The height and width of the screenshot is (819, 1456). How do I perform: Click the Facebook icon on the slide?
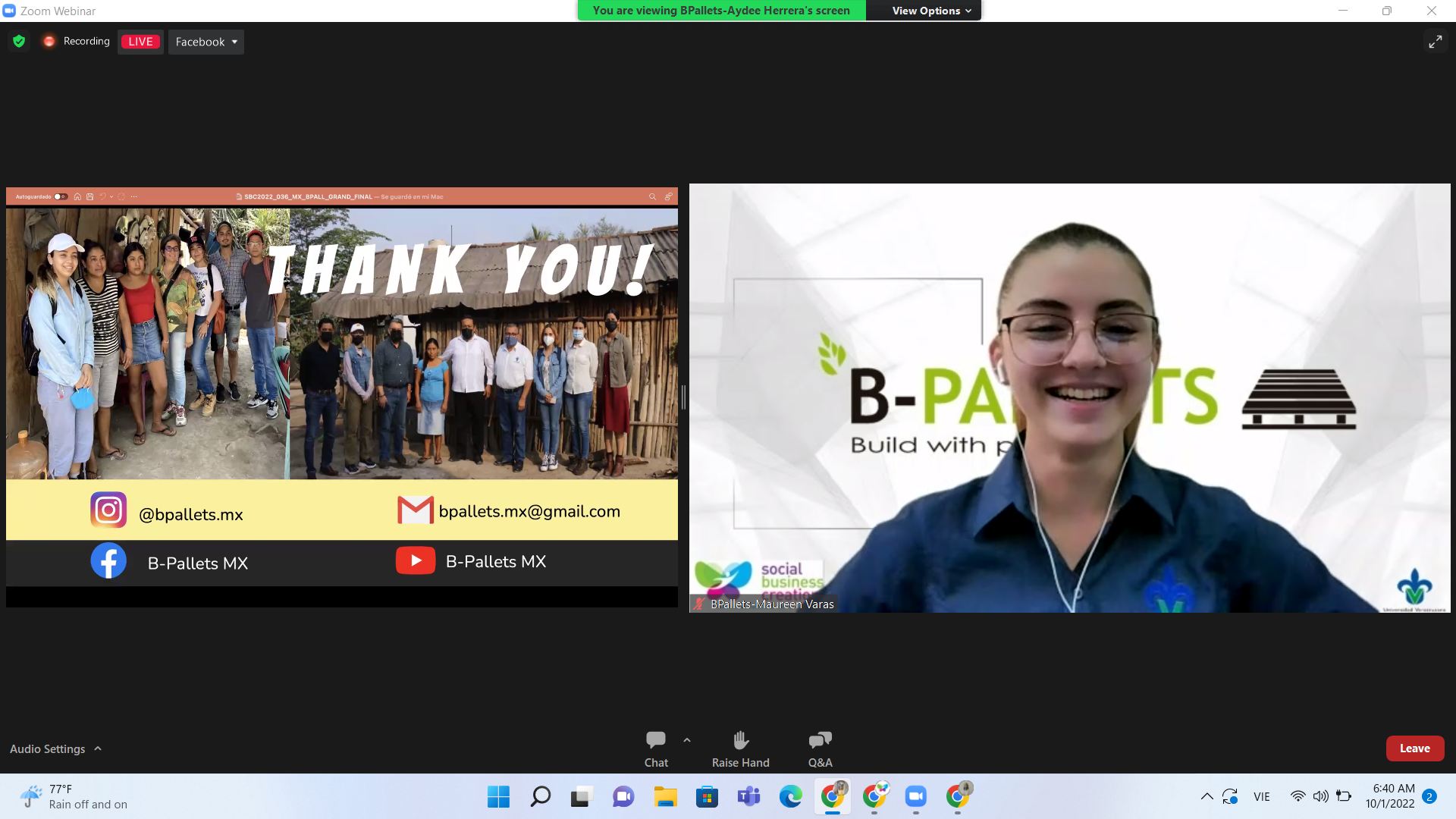108,561
